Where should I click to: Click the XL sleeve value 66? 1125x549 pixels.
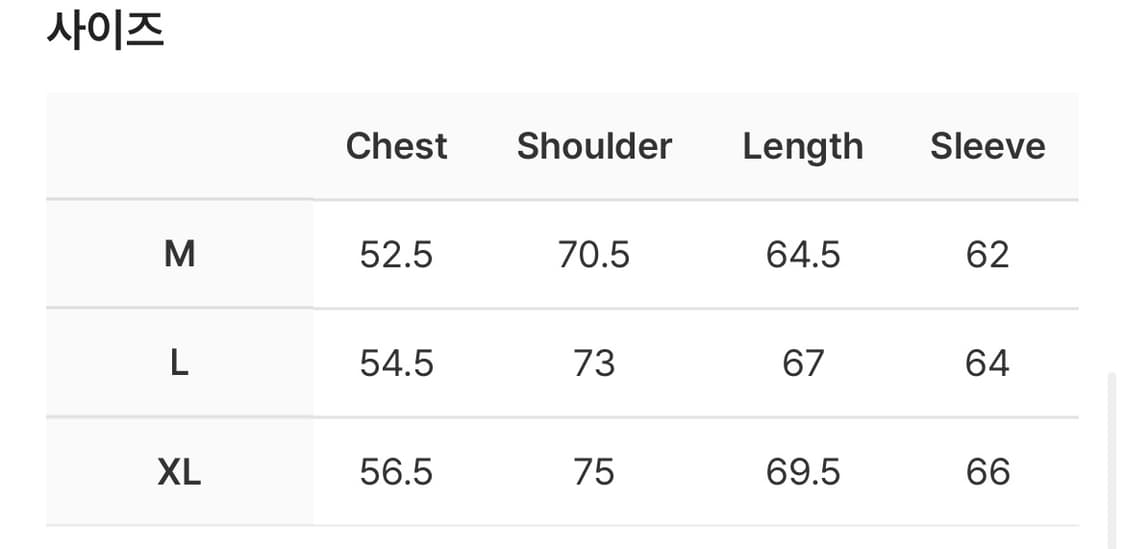coord(987,472)
